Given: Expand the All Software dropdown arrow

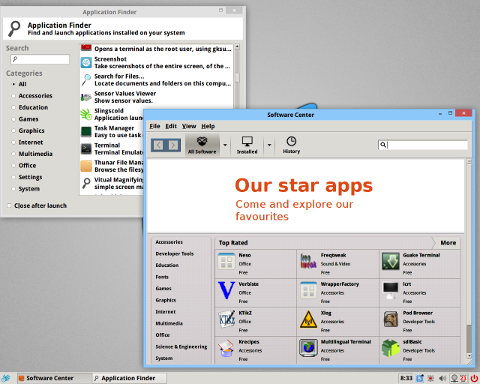Looking at the screenshot, I should pyautogui.click(x=225, y=145).
